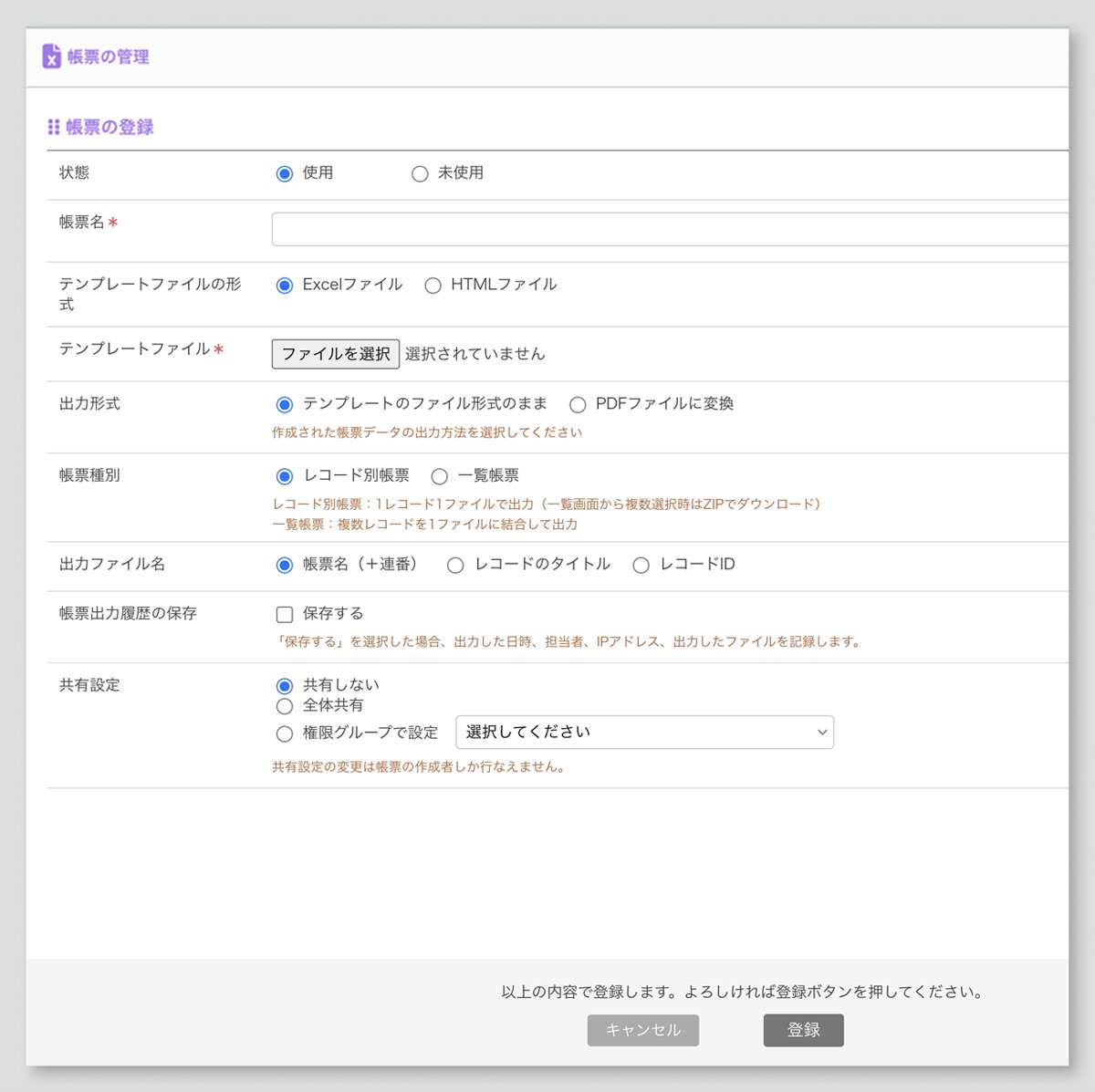
Task: Choose 一覧帳票 as the report type
Action: (x=440, y=475)
